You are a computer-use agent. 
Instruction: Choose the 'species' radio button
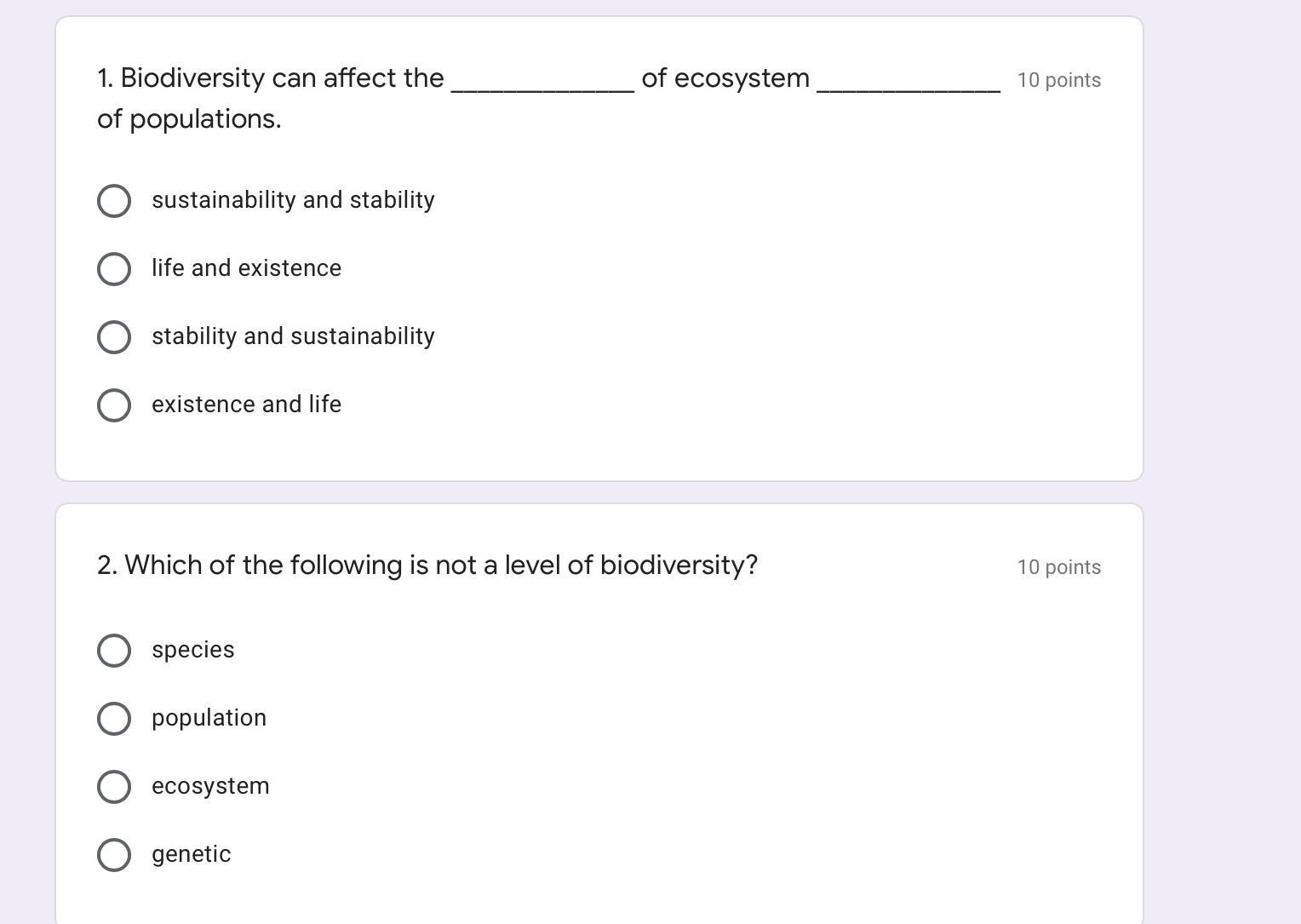click(x=114, y=651)
